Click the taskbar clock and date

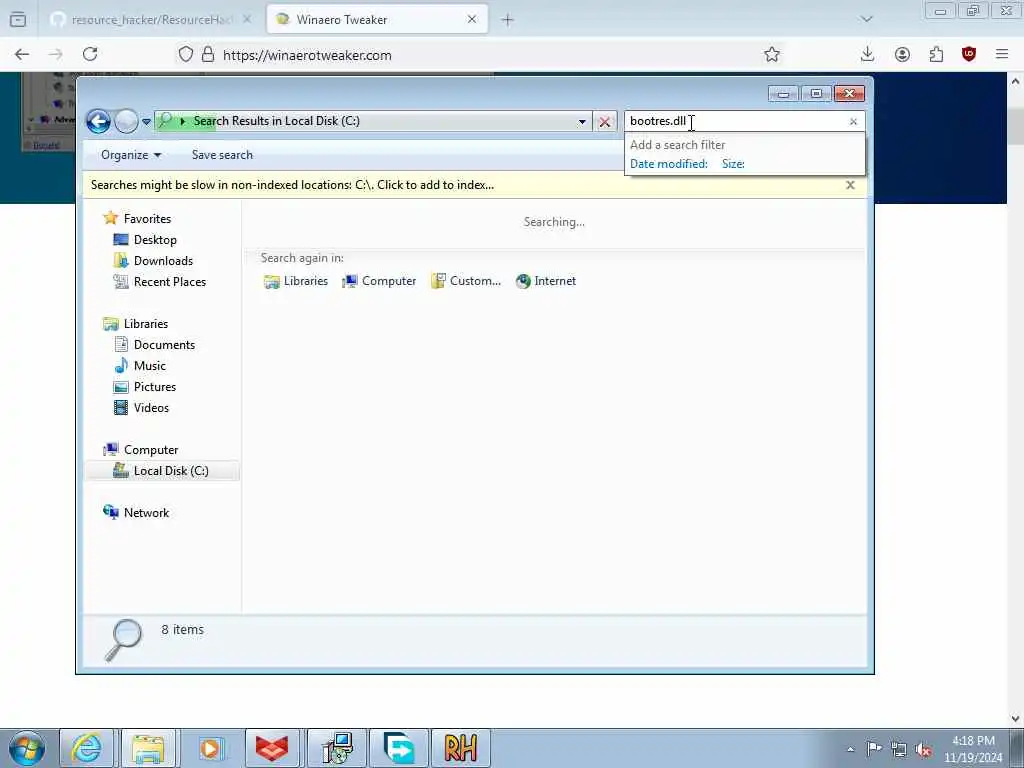click(x=973, y=749)
